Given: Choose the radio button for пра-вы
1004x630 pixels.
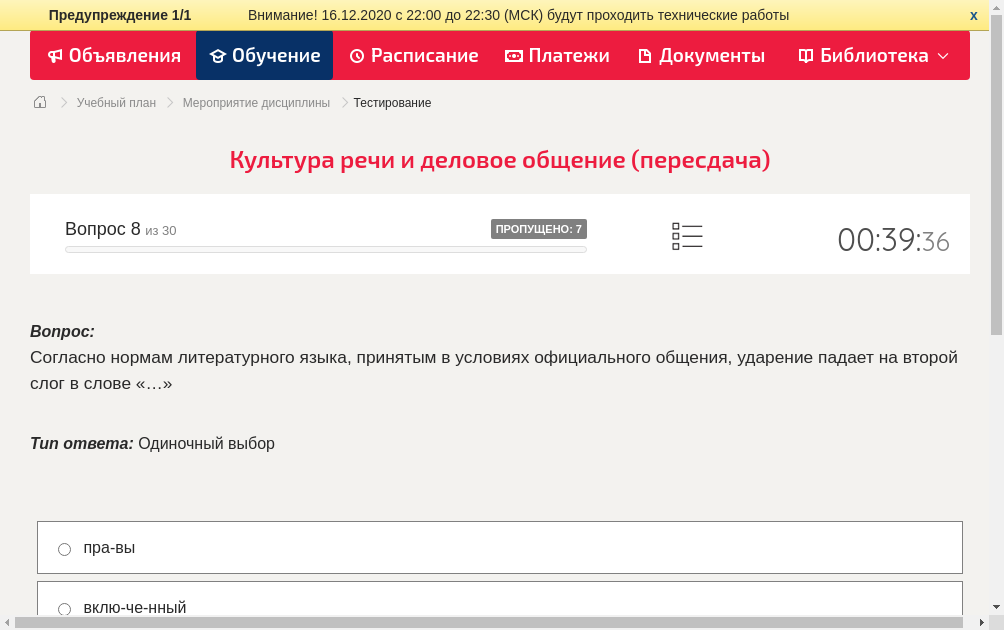Looking at the screenshot, I should click(64, 548).
